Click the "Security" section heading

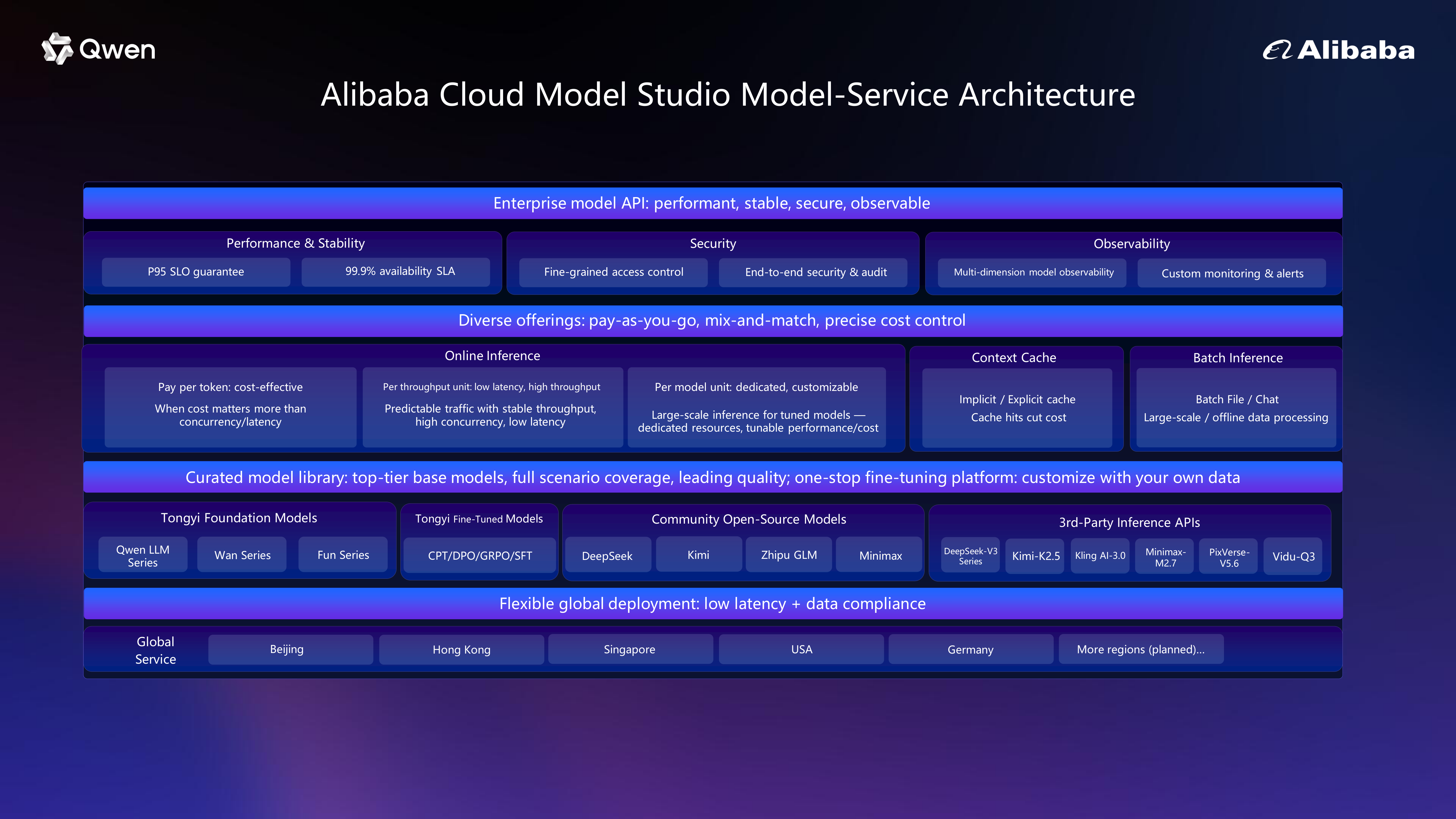pos(713,244)
